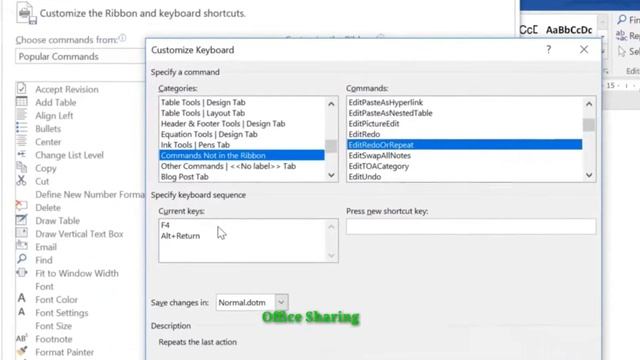Click inside Press new shortcut key field

pos(471,227)
